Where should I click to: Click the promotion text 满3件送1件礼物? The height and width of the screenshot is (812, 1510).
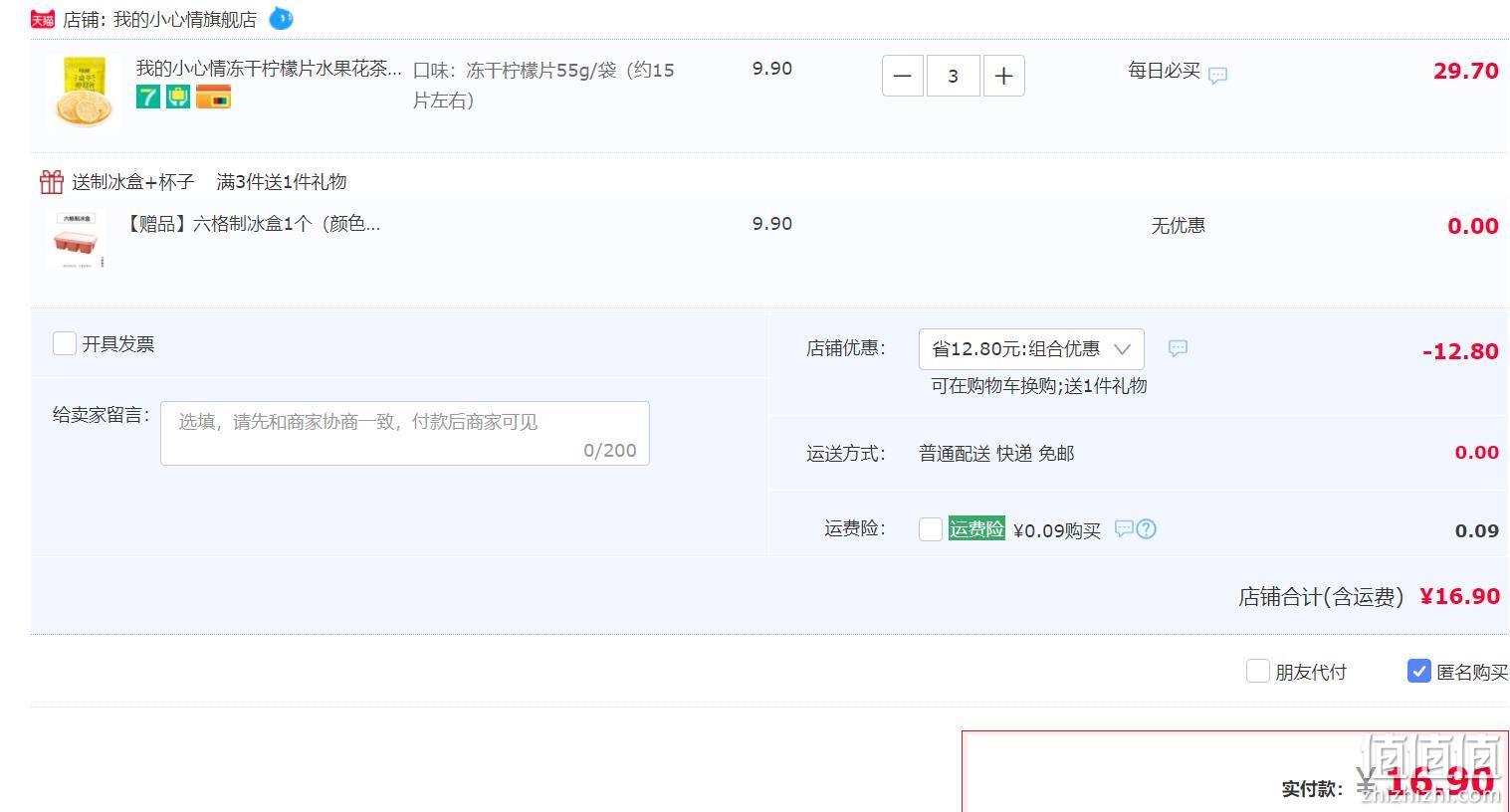pos(282,182)
